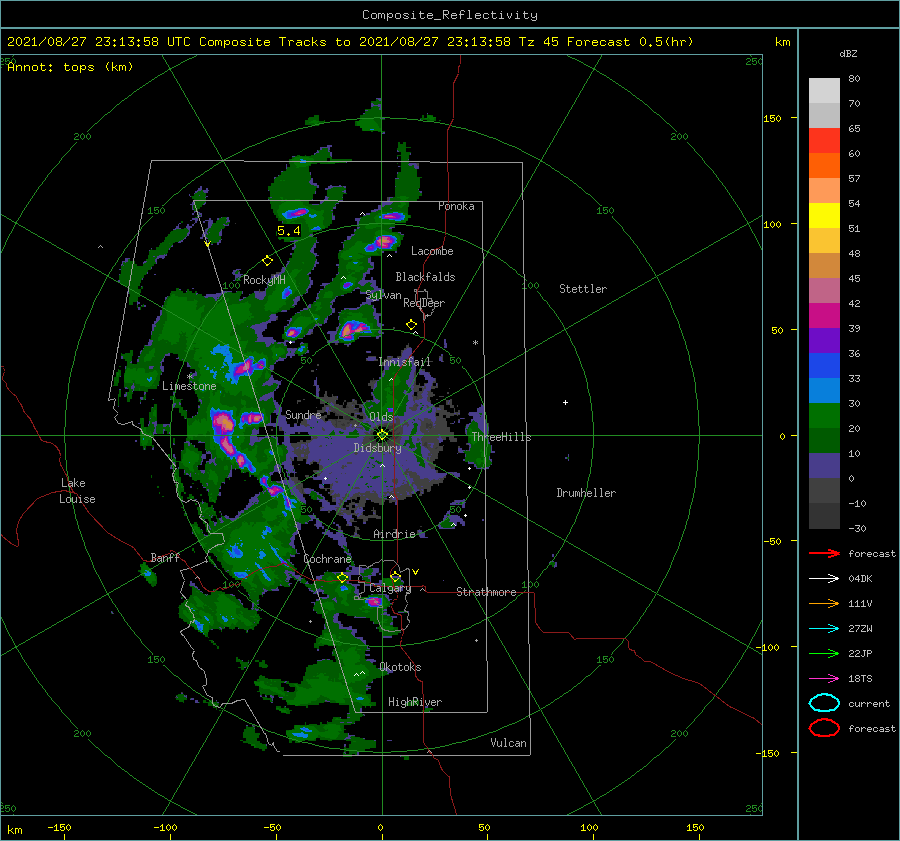Viewport: 900px width, 841px height.
Task: Click the Lake Louise label
Action: tap(77, 491)
